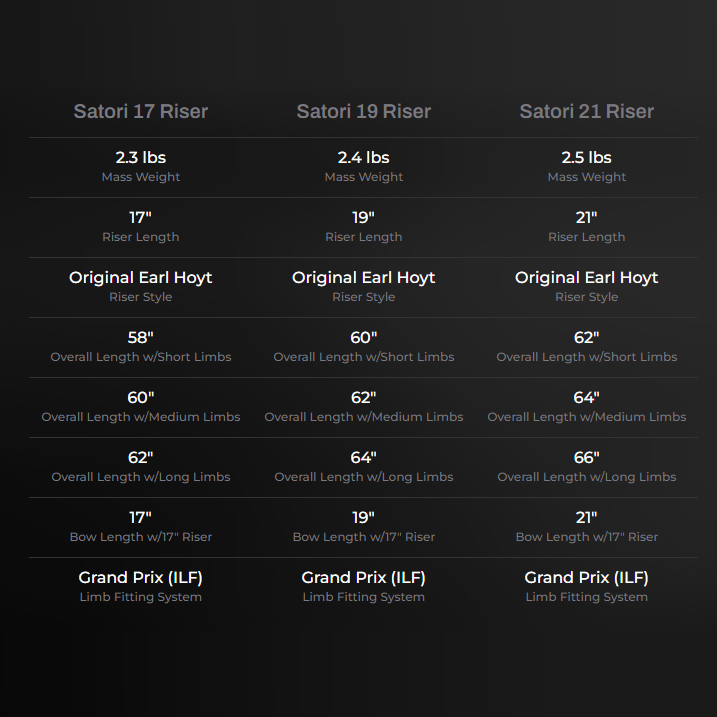Click 66" Overall Length w/Long Limbs

point(587,457)
